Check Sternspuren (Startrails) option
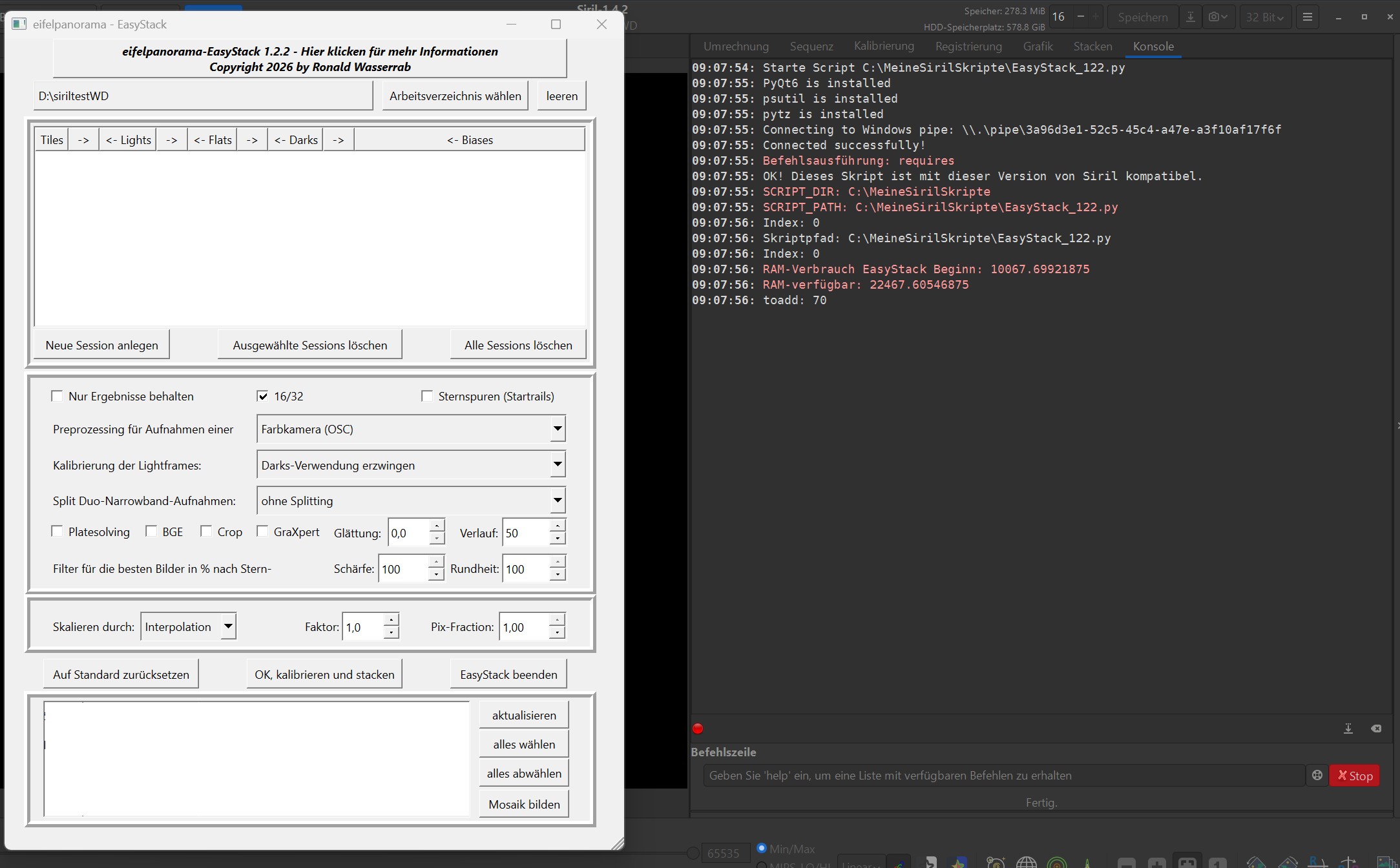 tap(427, 396)
